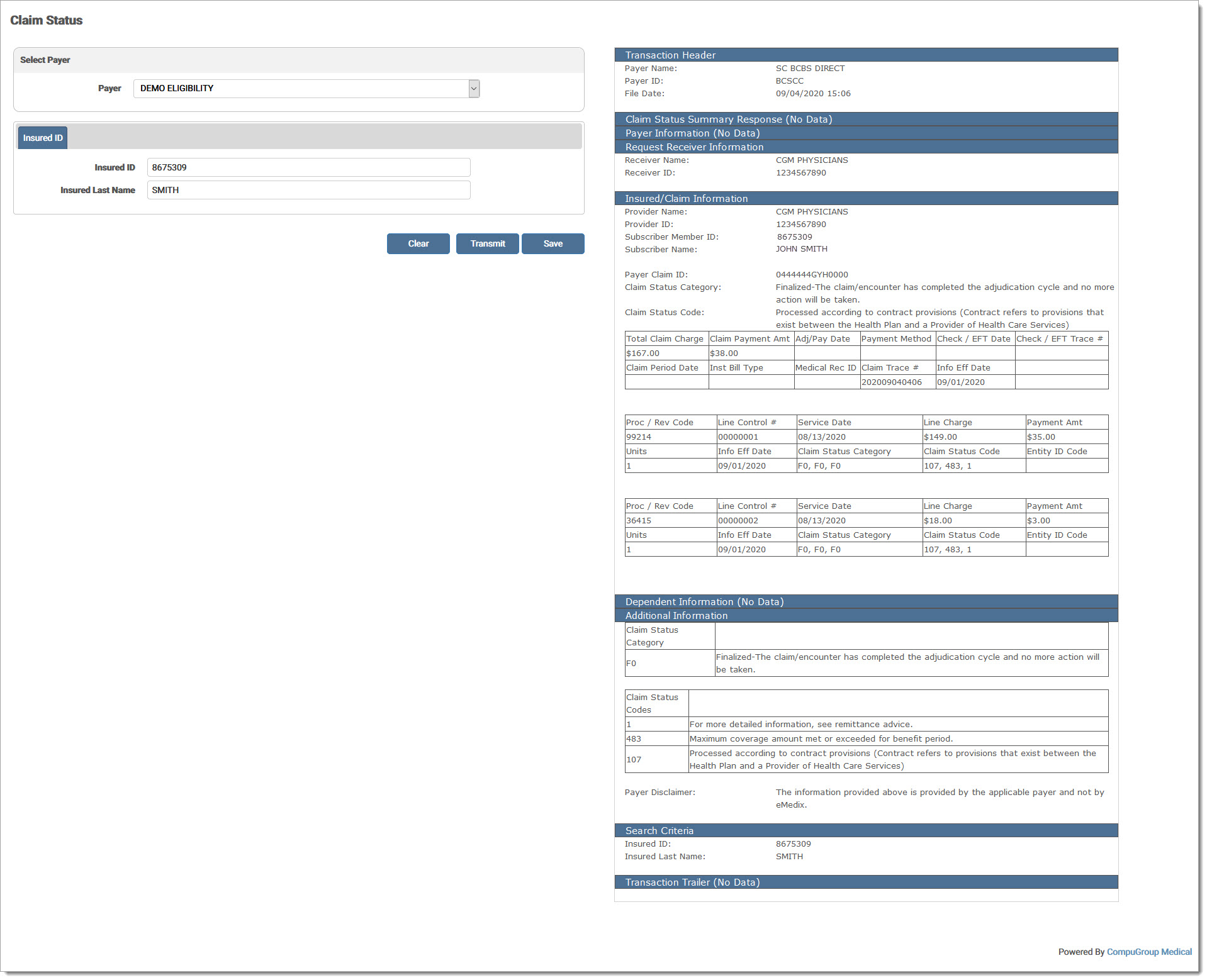Viewport: 1207px width, 980px height.
Task: Click F0 claim status category row
Action: (867, 663)
